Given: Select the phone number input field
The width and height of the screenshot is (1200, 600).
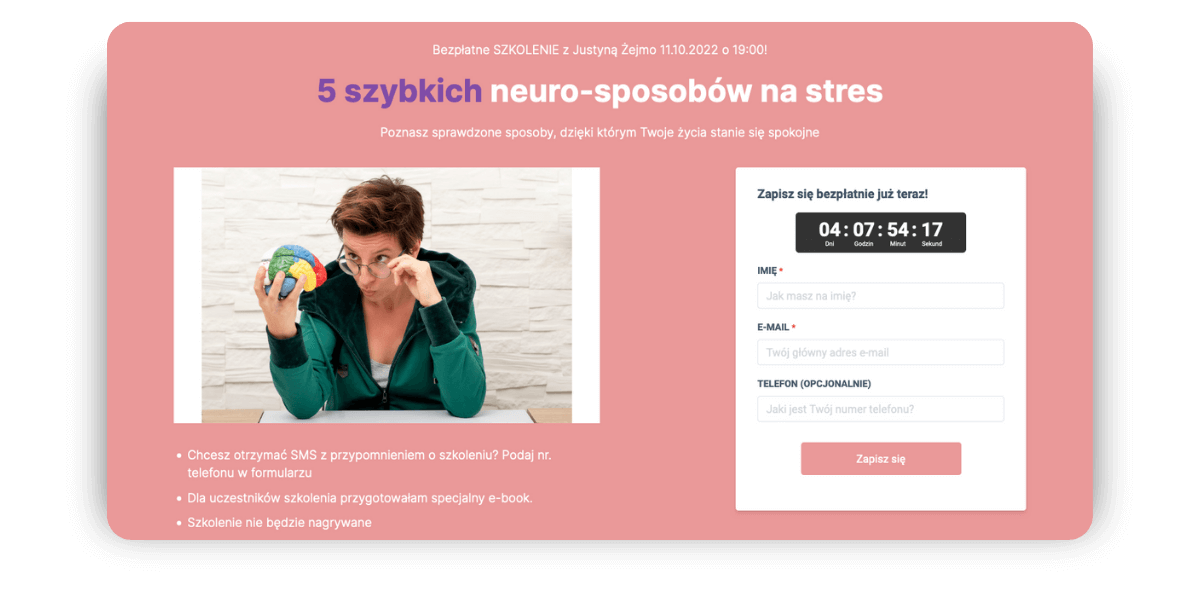Looking at the screenshot, I should pyautogui.click(x=880, y=409).
